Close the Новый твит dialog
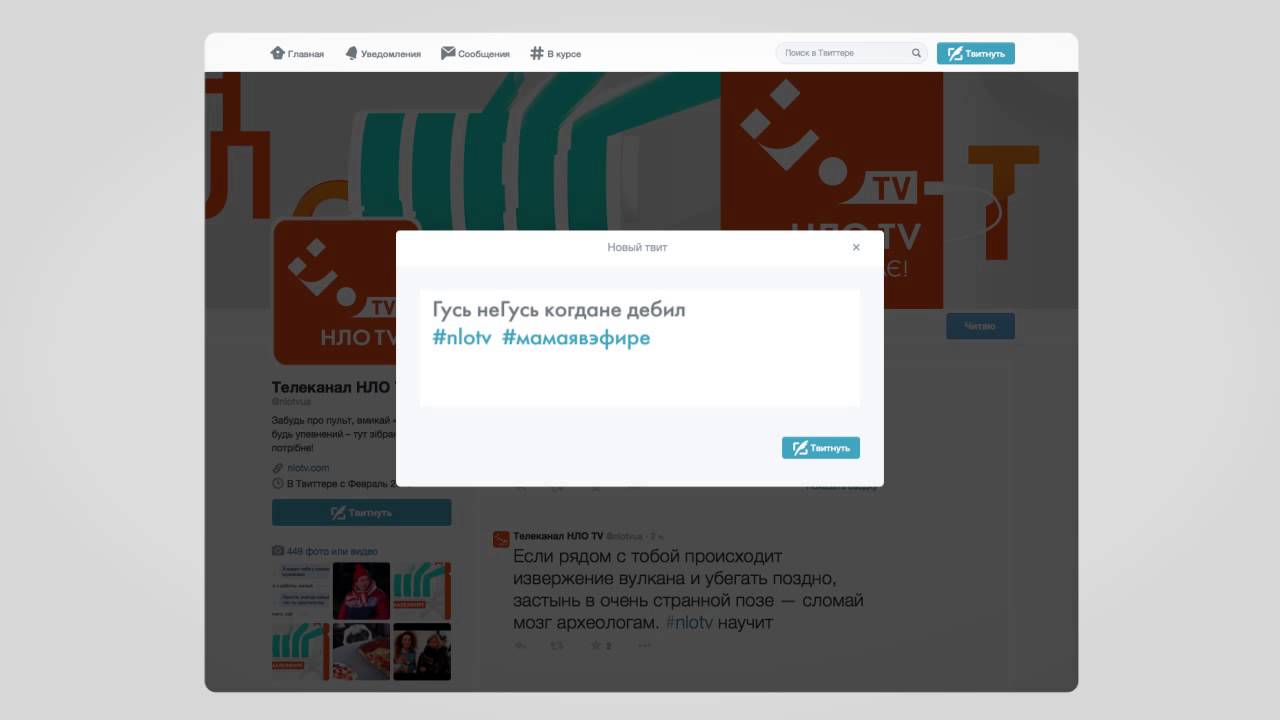Screen dimensions: 1280x720 pyautogui.click(x=856, y=247)
